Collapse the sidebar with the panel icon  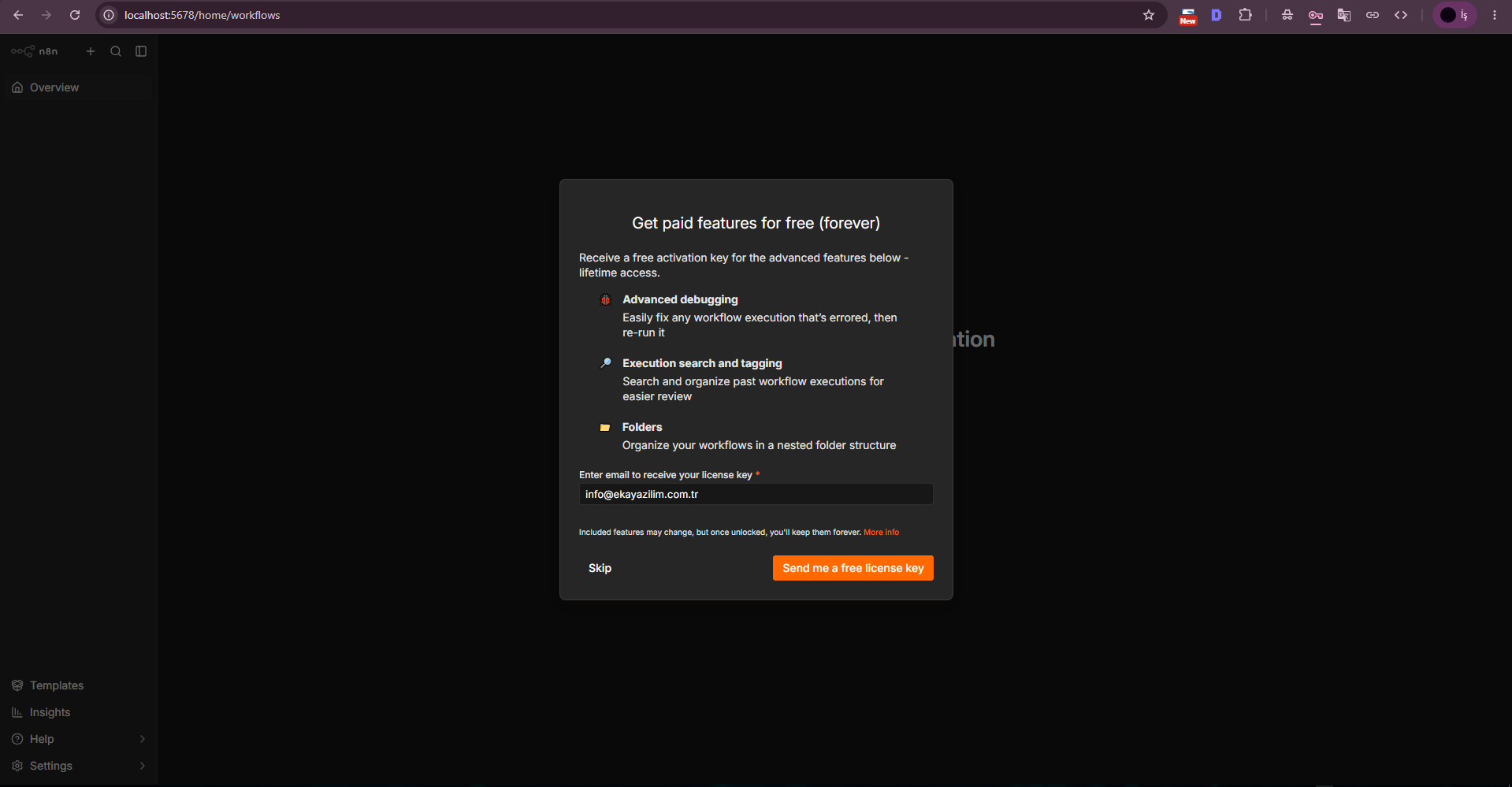(141, 51)
